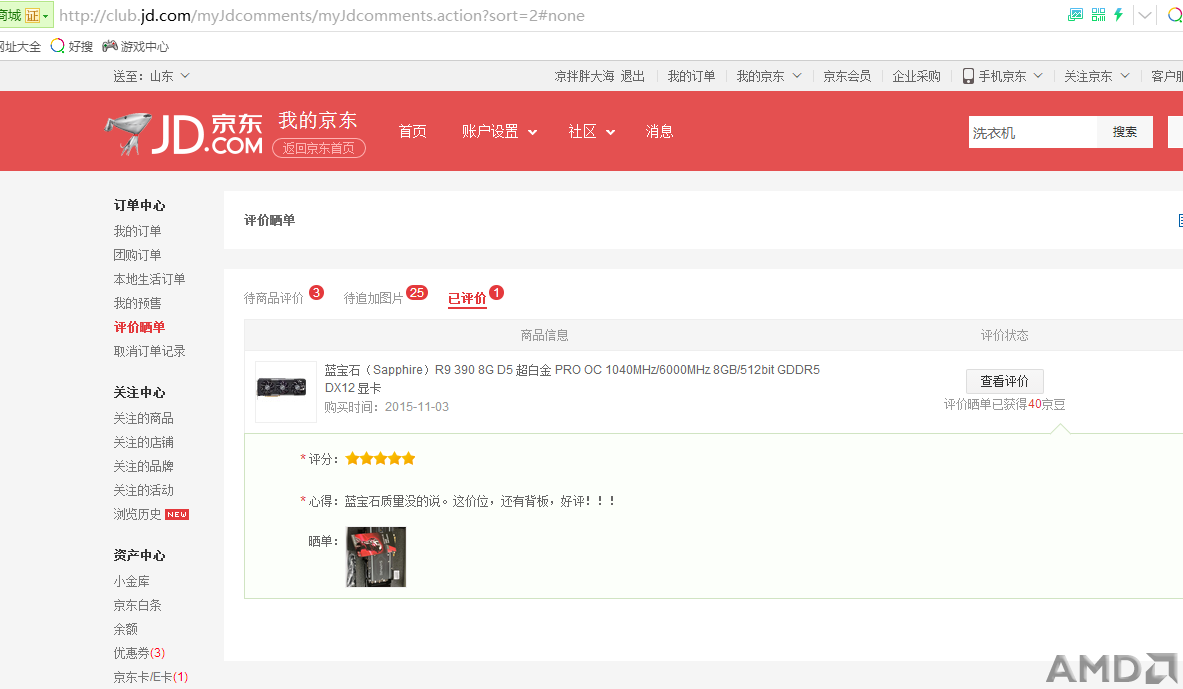Switch to the 待商品评价 tab

click(x=273, y=298)
